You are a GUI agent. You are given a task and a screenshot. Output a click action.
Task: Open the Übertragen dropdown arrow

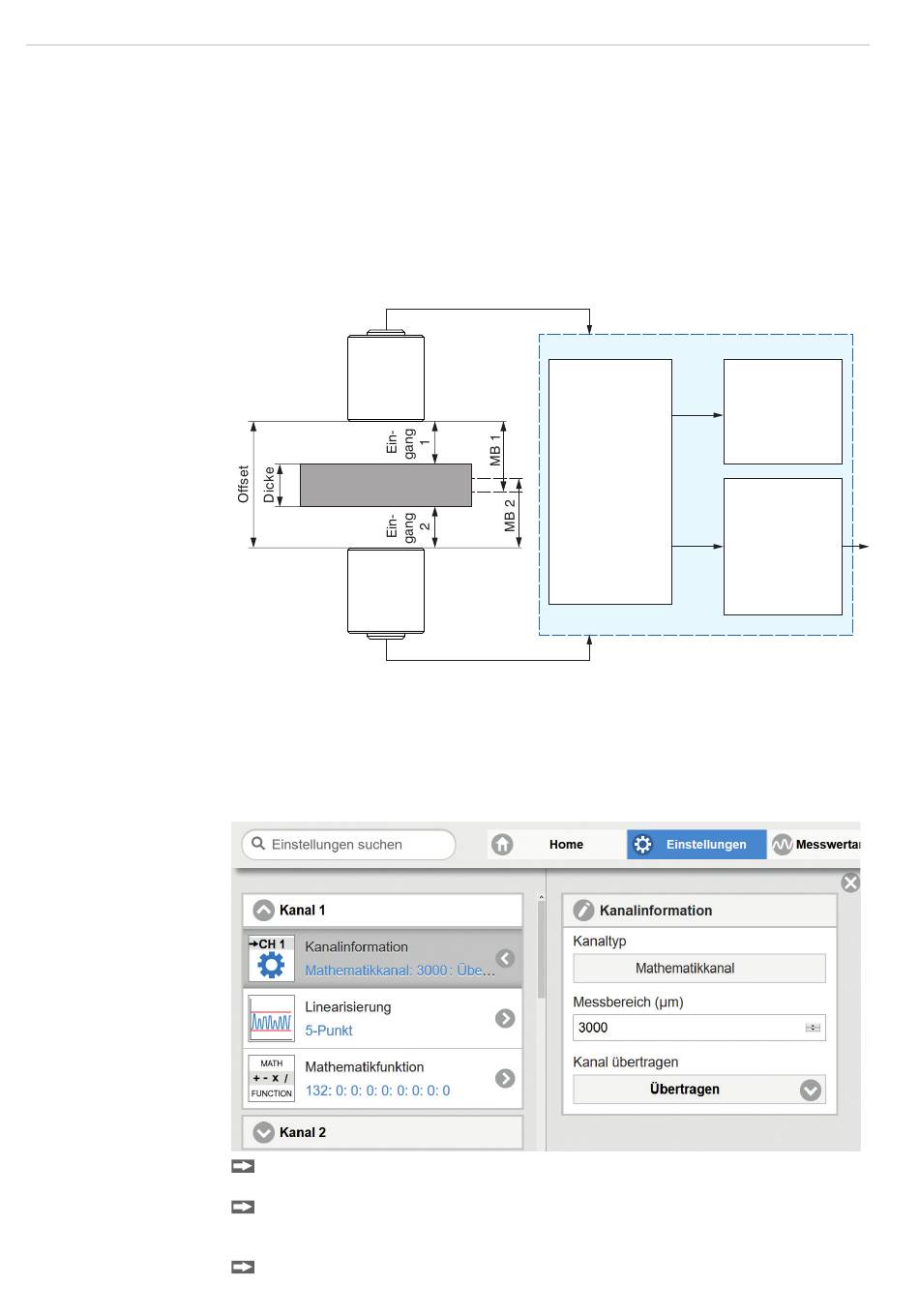[x=811, y=1091]
